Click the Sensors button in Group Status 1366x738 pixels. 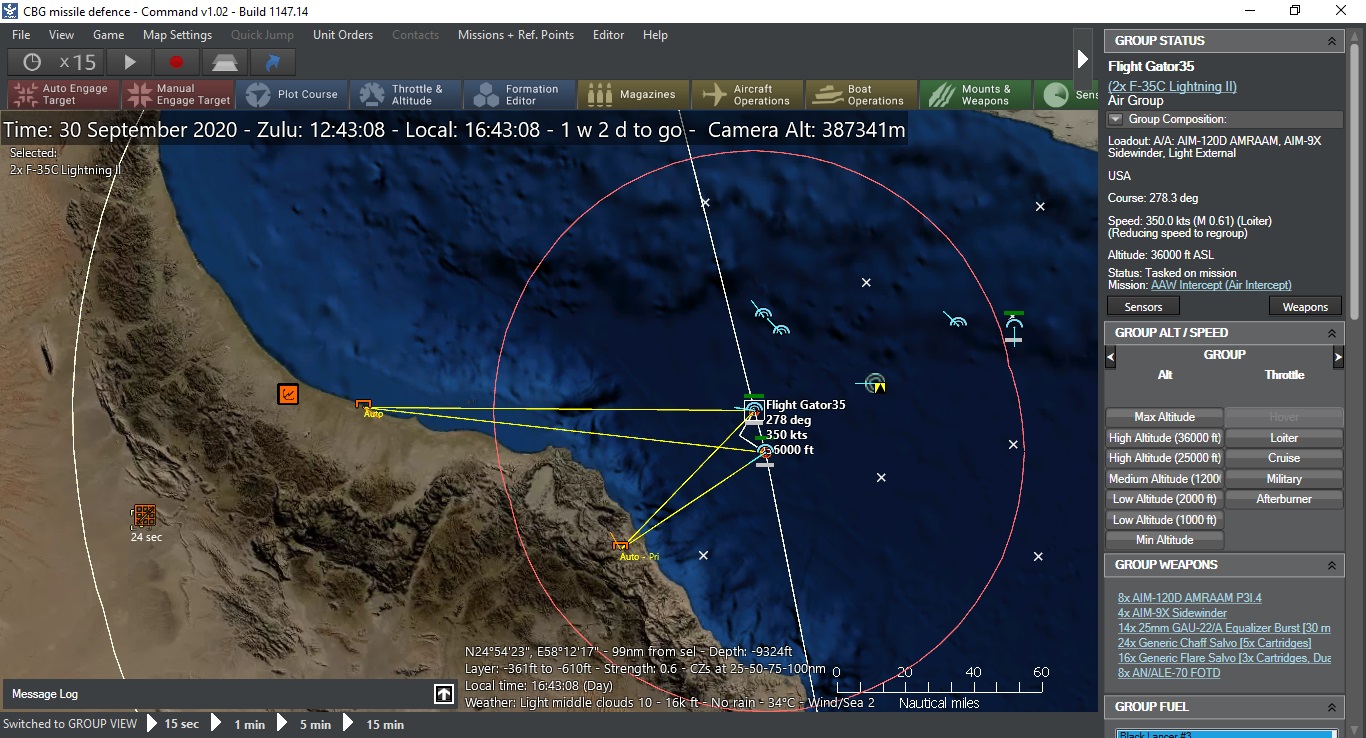[1143, 307]
